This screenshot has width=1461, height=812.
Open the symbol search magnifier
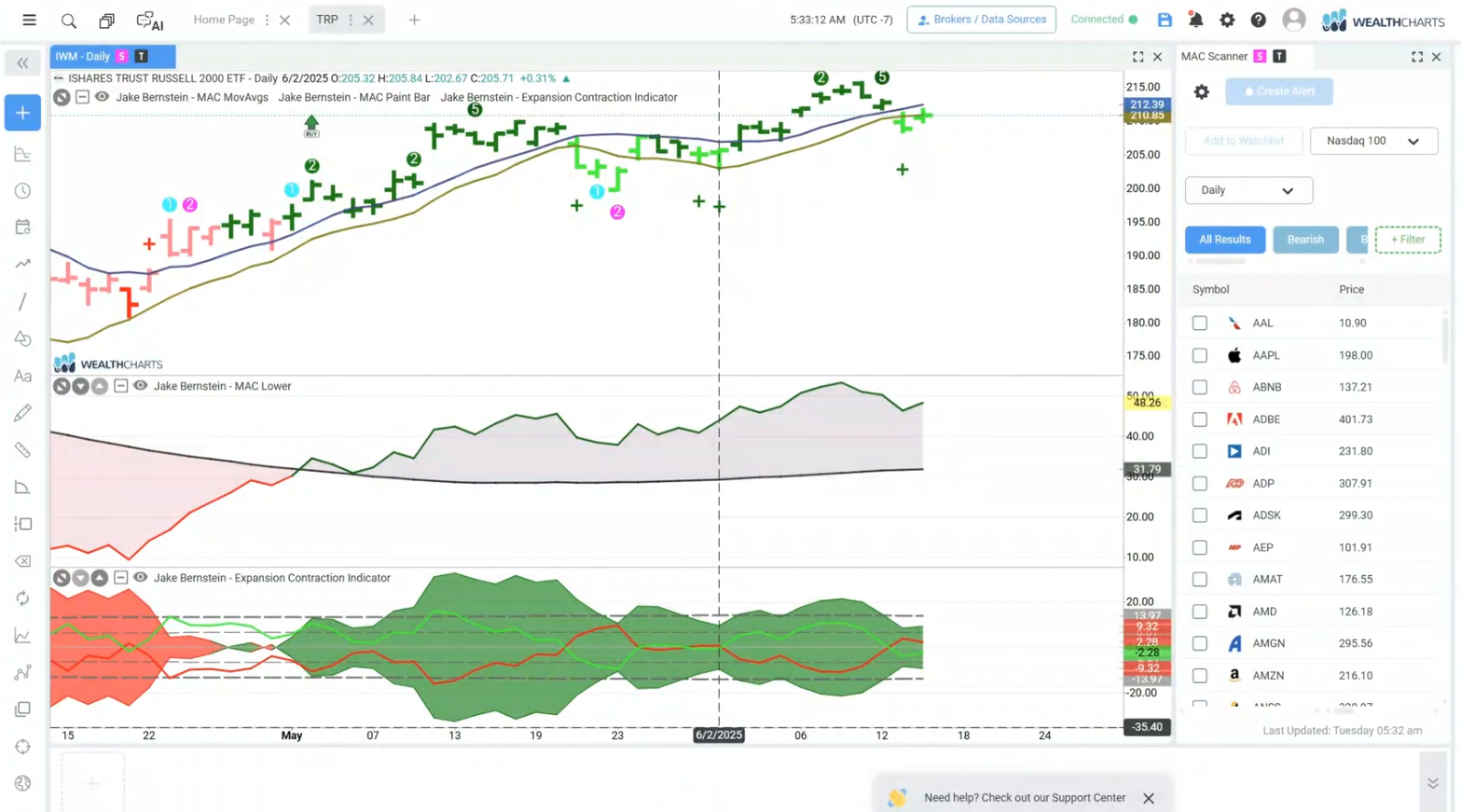(68, 20)
